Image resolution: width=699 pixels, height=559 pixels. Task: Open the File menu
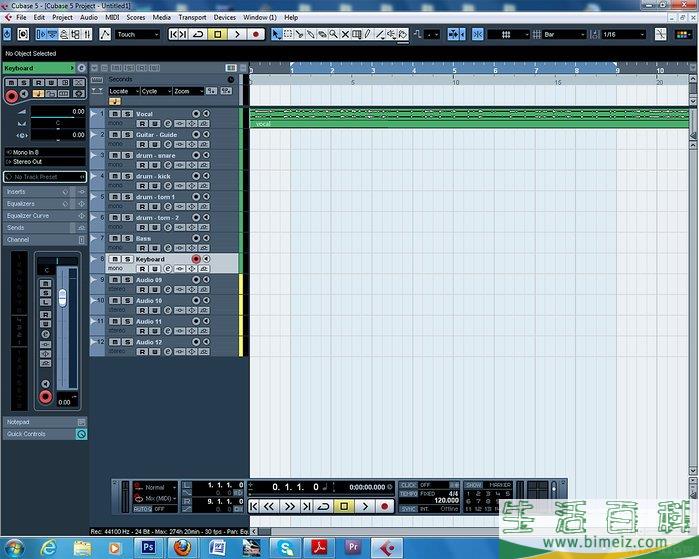pyautogui.click(x=21, y=17)
